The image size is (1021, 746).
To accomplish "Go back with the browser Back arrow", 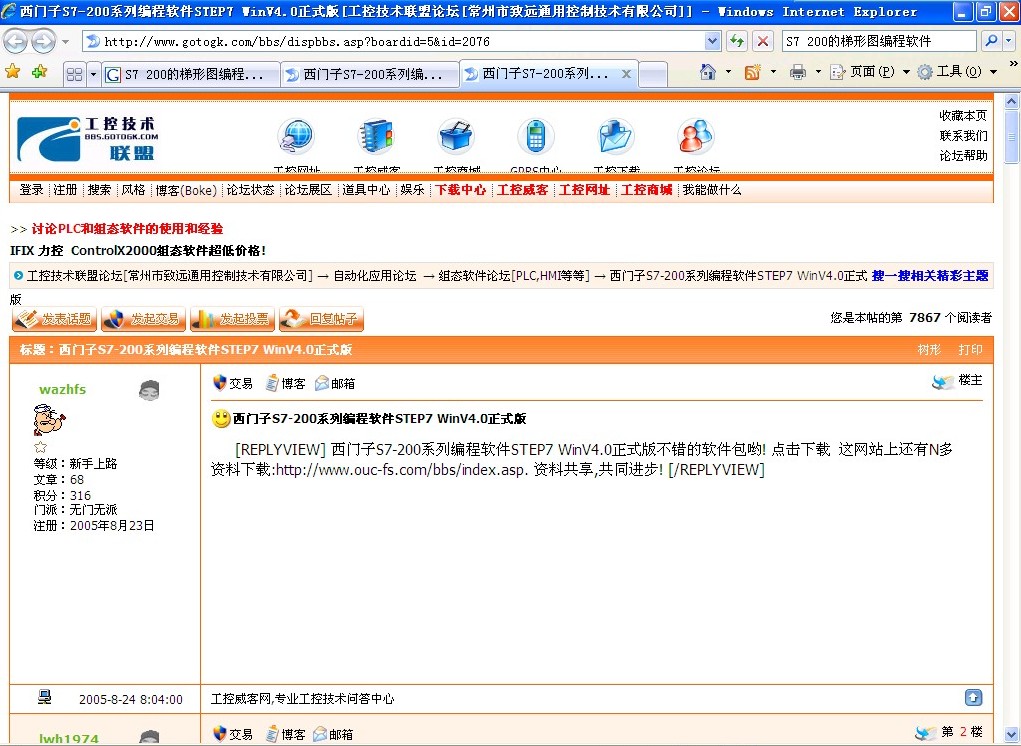I will tap(16, 42).
